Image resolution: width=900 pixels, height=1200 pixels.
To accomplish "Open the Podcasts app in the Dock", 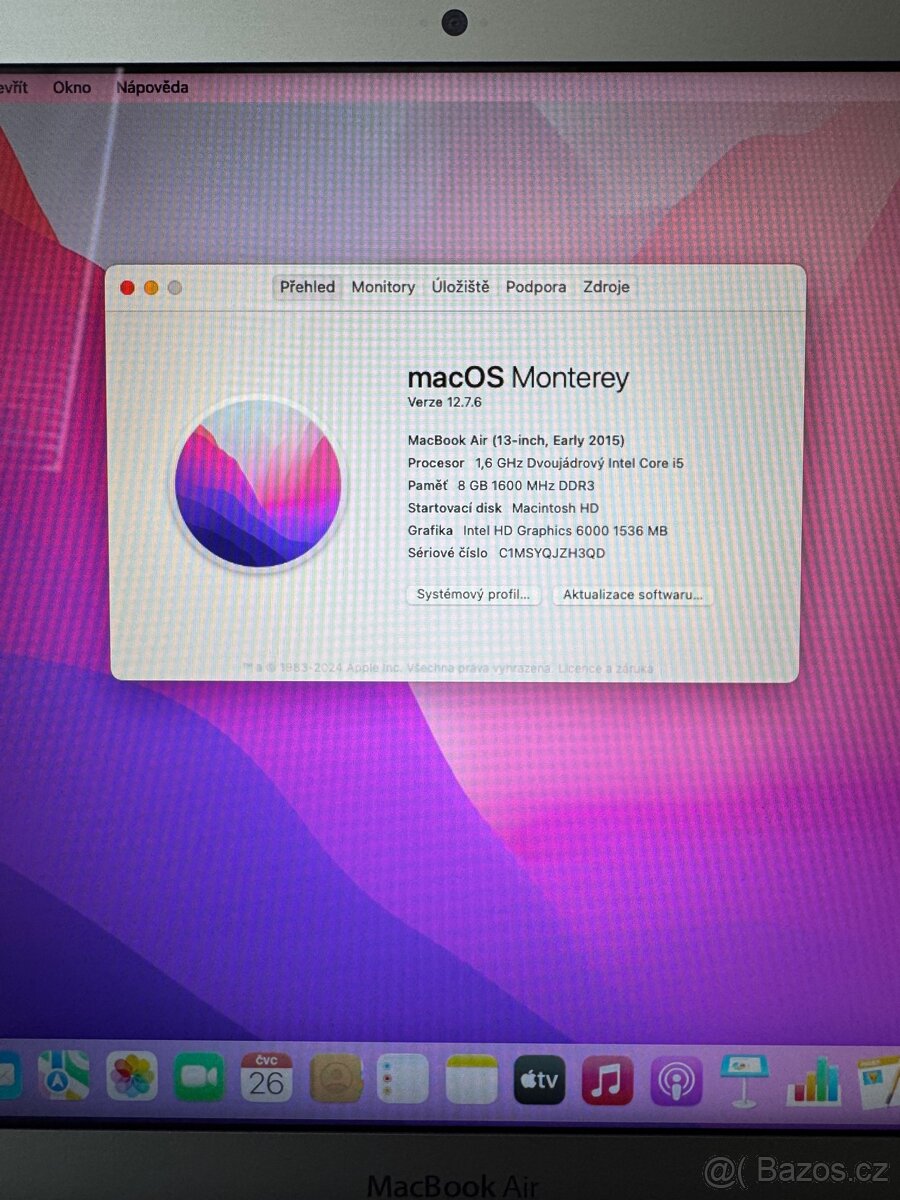I will coord(676,1081).
